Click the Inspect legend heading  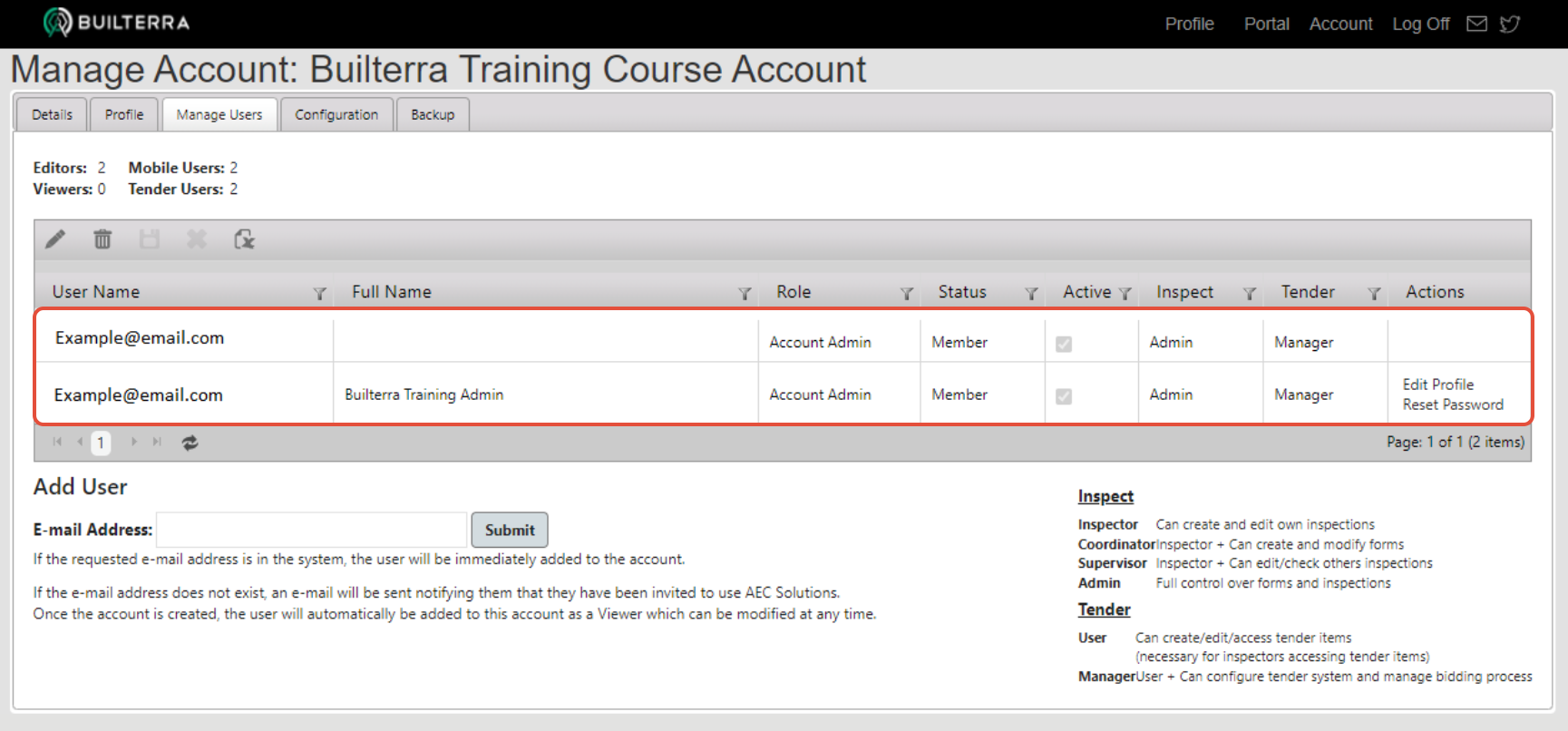click(x=1105, y=496)
